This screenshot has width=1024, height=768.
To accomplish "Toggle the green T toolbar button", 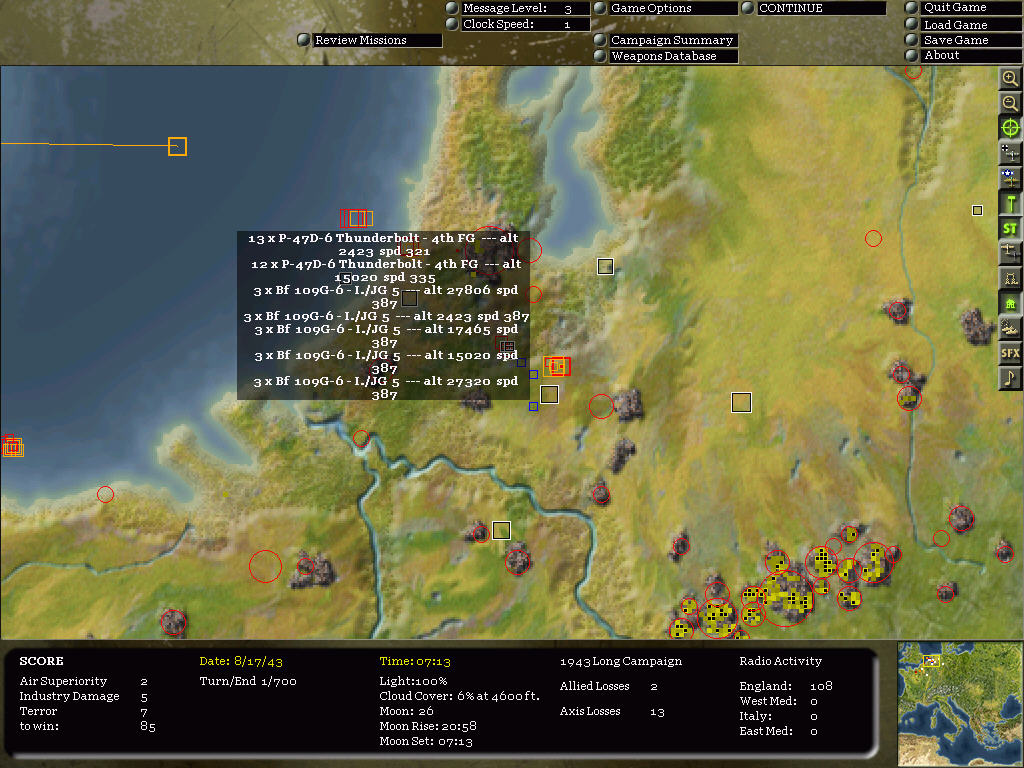I will (x=1010, y=203).
